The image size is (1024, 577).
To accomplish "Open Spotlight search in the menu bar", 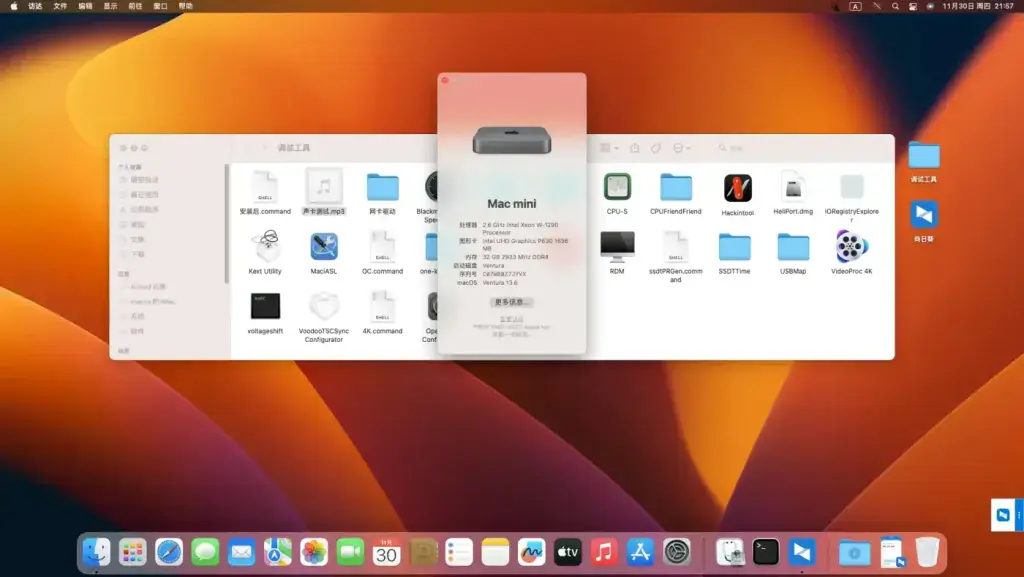I will (x=895, y=6).
